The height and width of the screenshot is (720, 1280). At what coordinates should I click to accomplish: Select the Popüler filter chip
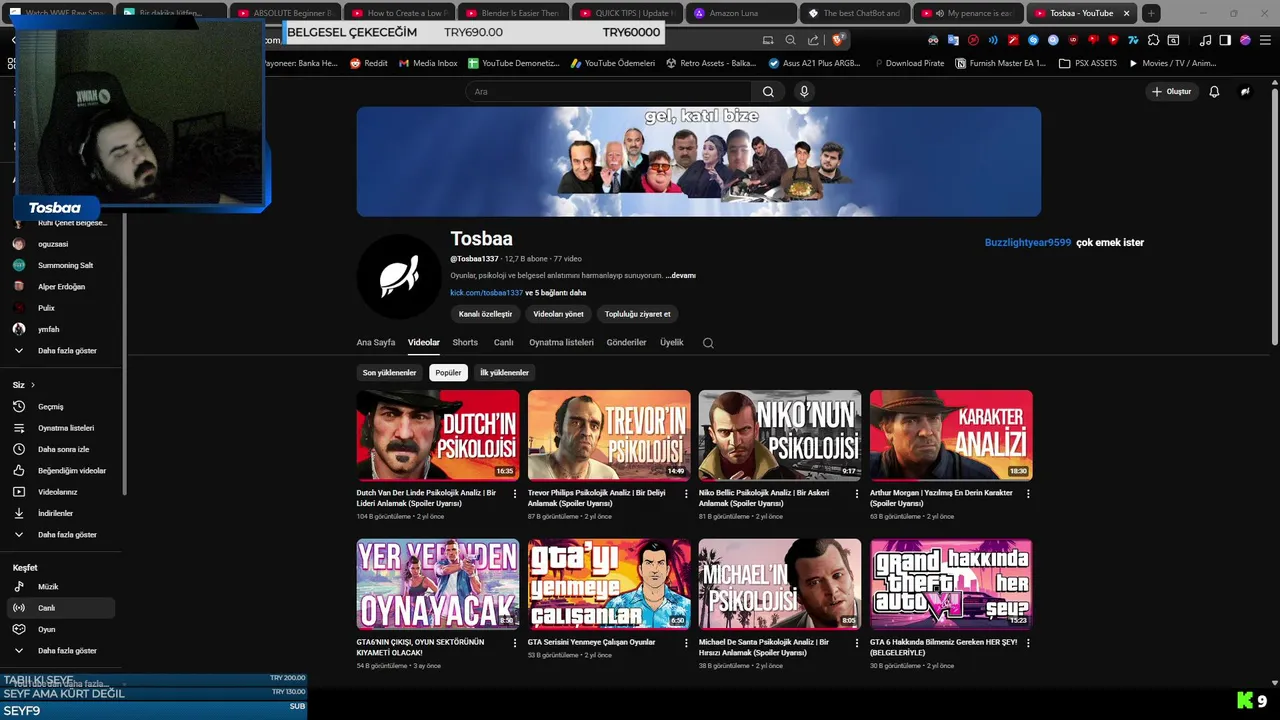[x=448, y=373]
